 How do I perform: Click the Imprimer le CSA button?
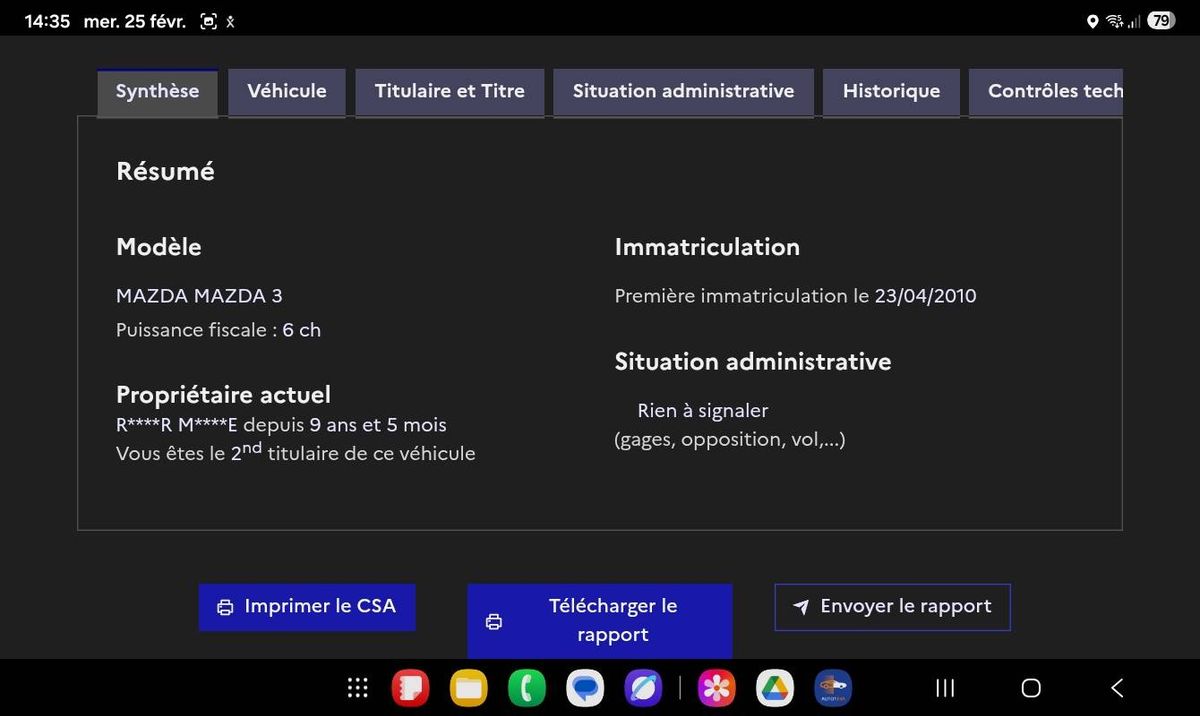coord(307,607)
